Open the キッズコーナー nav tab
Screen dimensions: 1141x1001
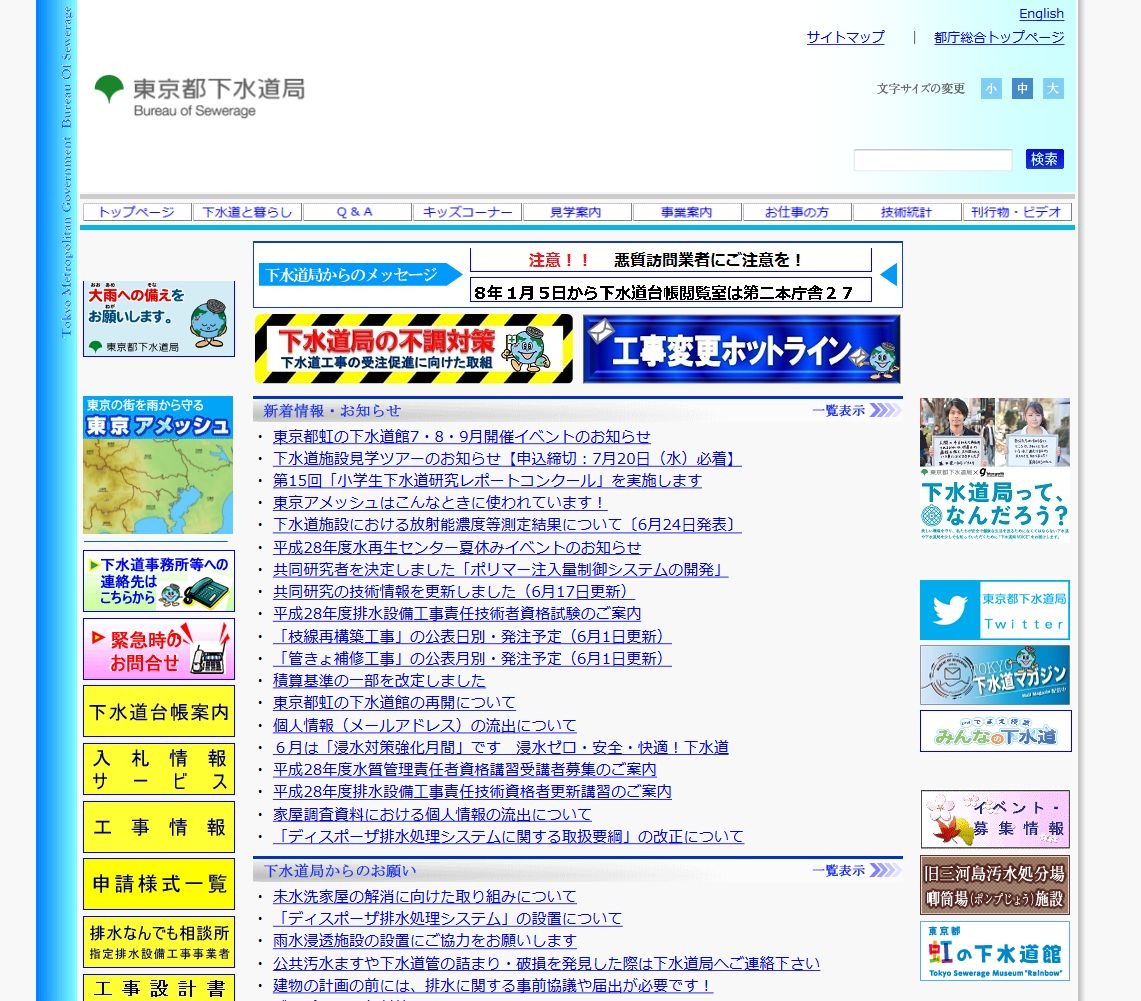467,212
